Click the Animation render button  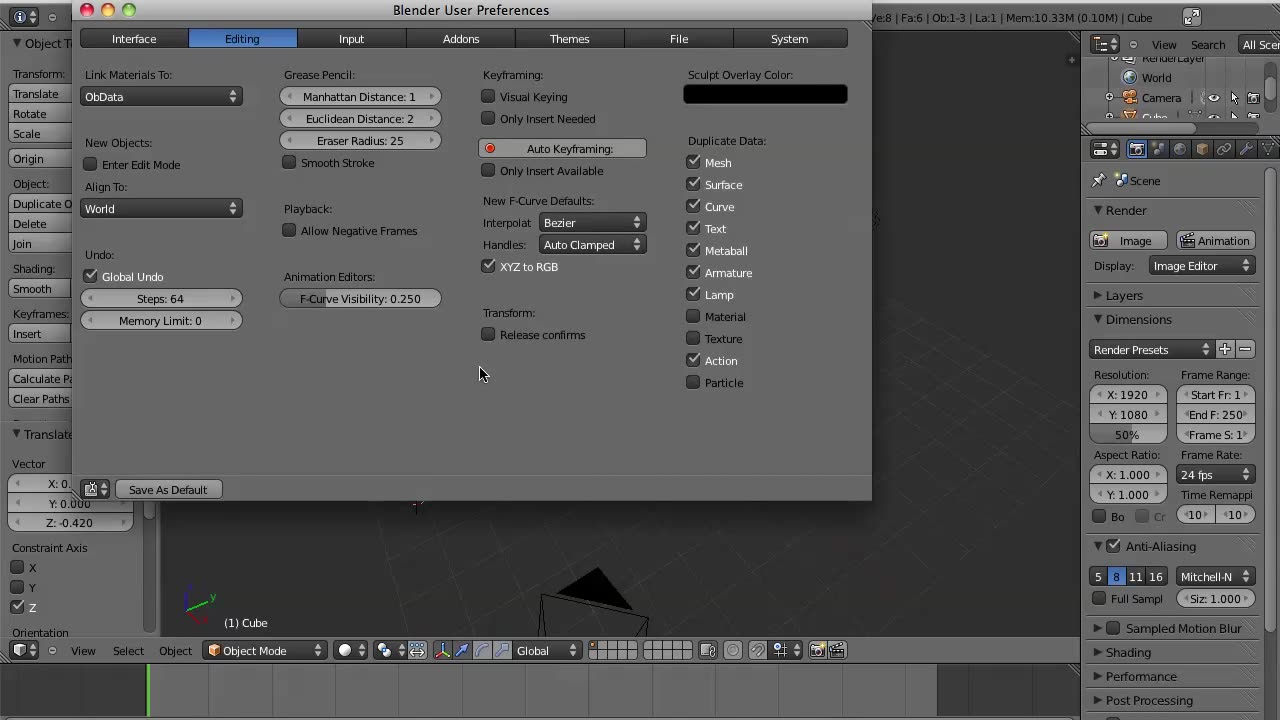[x=1215, y=241]
